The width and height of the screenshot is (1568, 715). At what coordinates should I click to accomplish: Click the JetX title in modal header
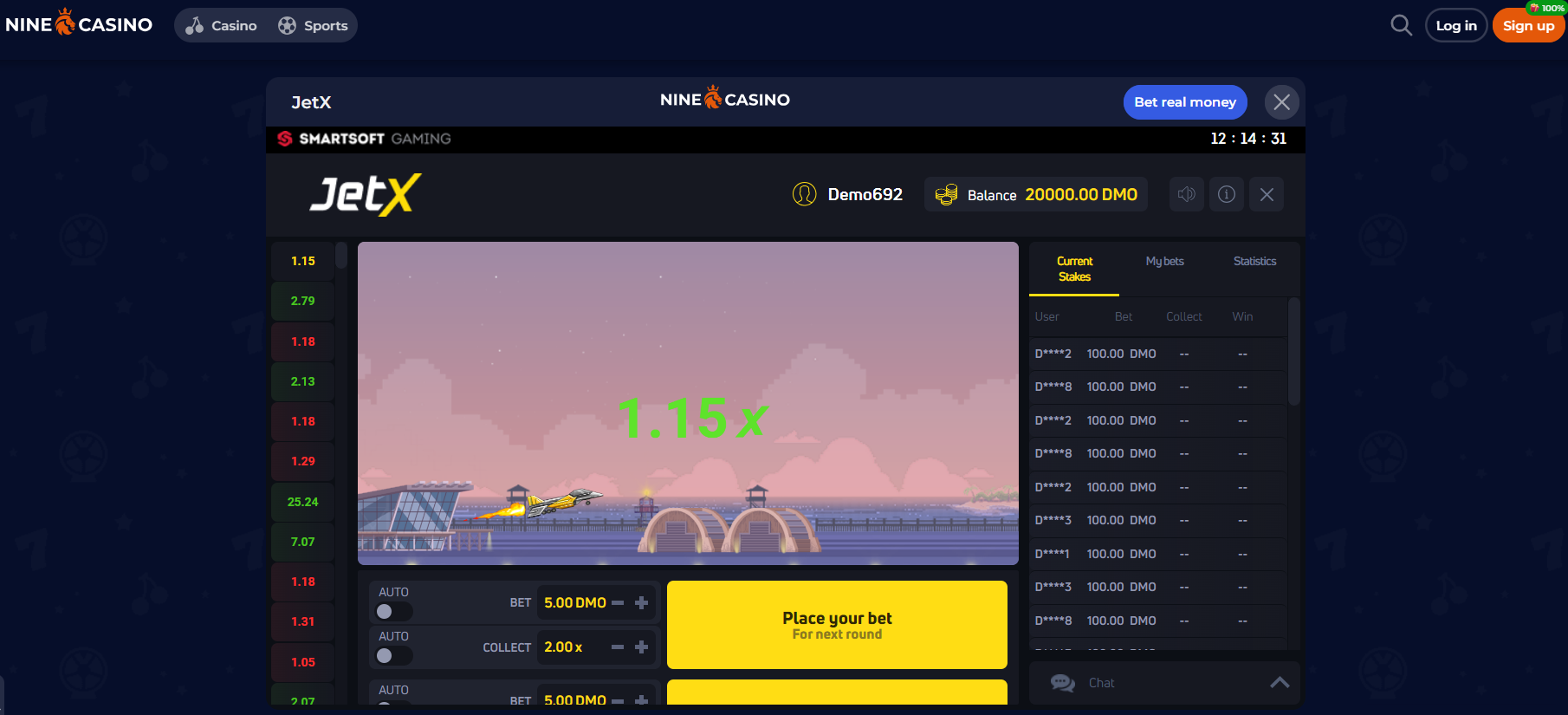pyautogui.click(x=311, y=102)
